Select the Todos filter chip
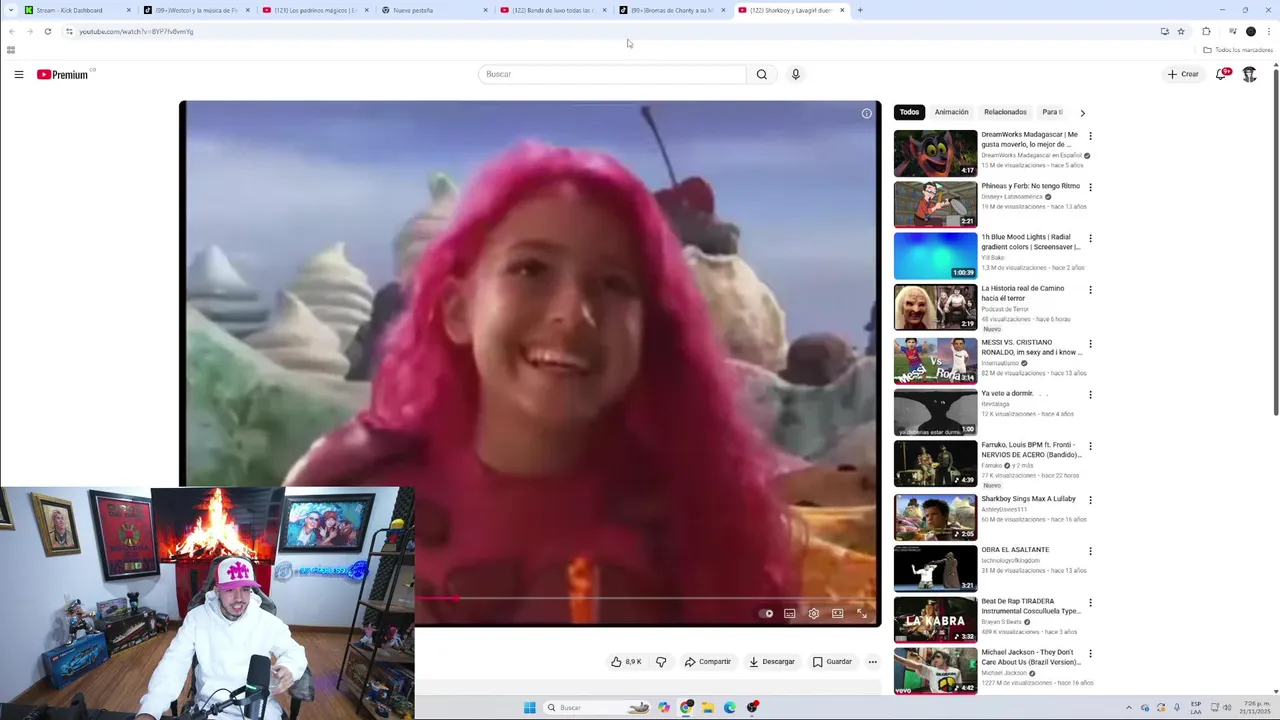Image resolution: width=1280 pixels, height=720 pixels. [909, 112]
